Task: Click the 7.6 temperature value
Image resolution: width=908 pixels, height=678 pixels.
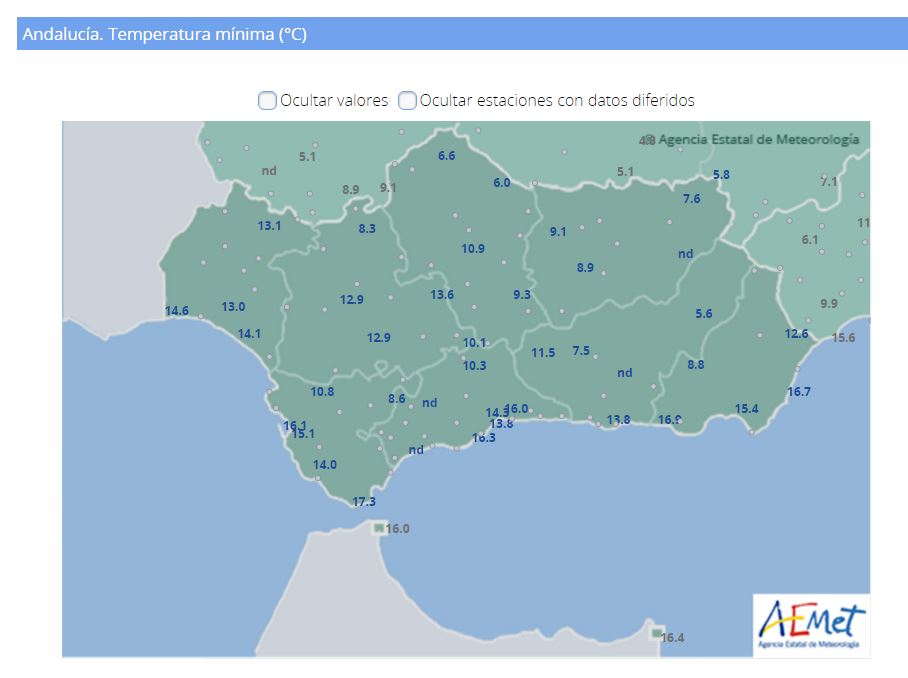Action: (692, 199)
